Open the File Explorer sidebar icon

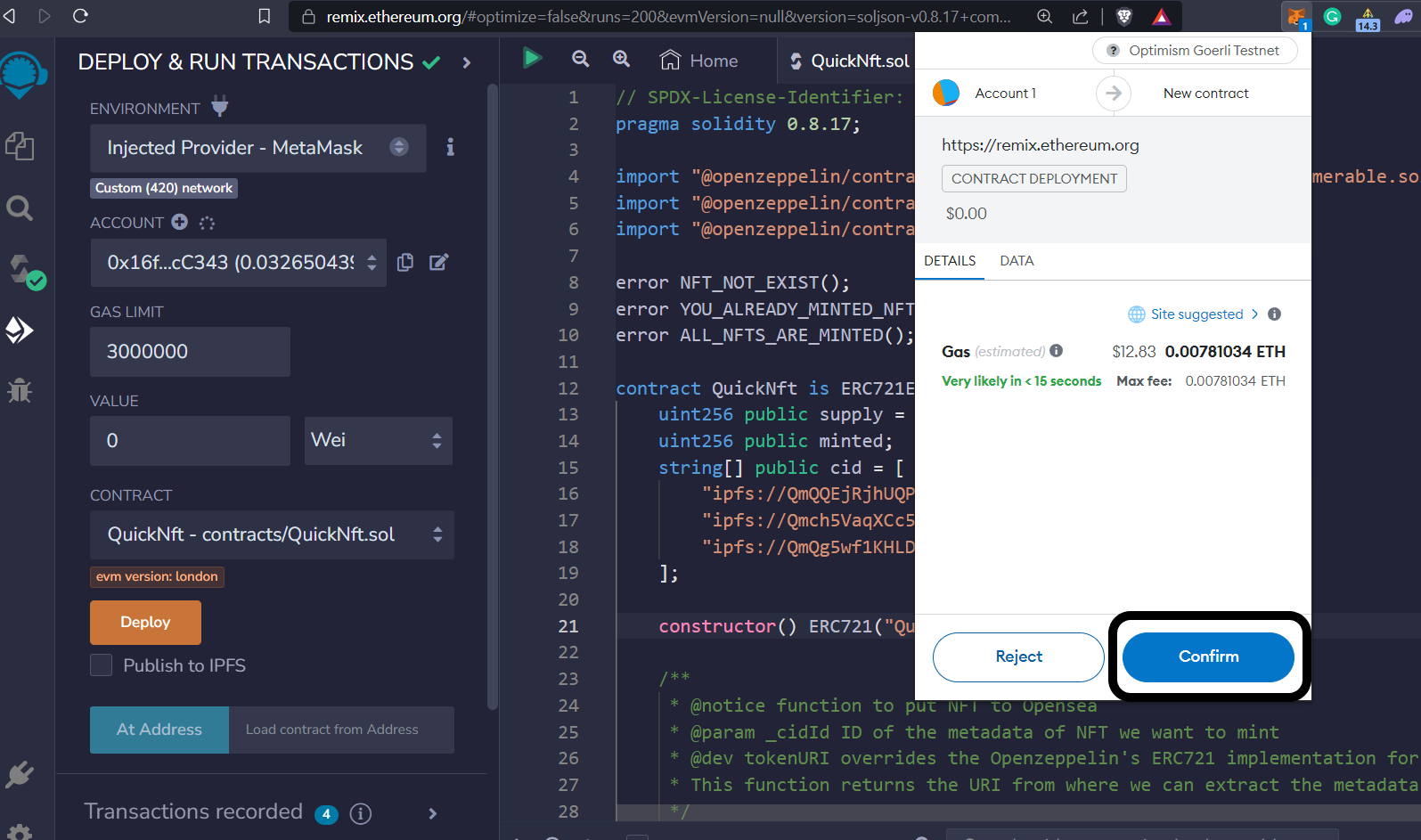click(20, 146)
